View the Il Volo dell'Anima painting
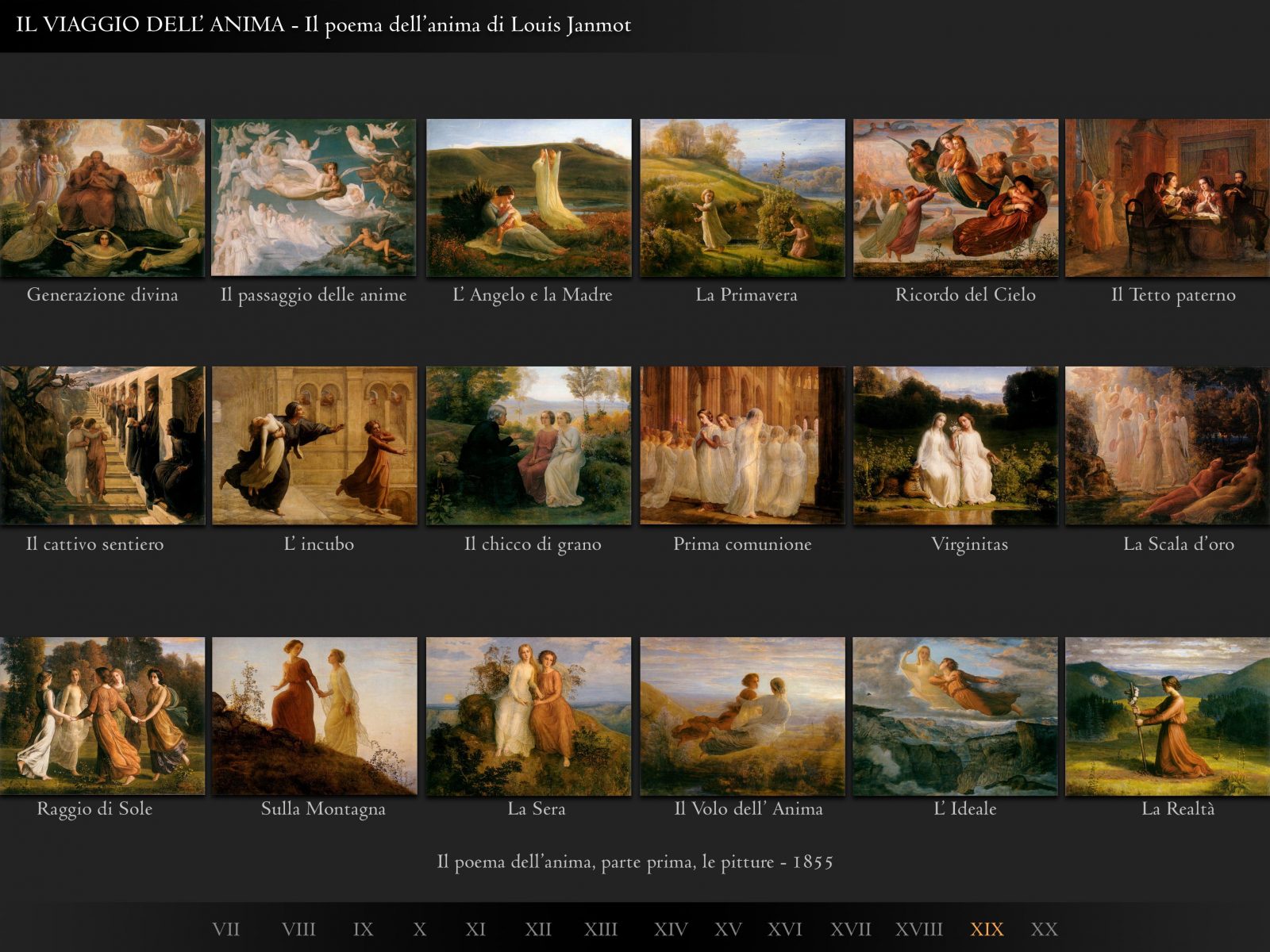 click(742, 716)
